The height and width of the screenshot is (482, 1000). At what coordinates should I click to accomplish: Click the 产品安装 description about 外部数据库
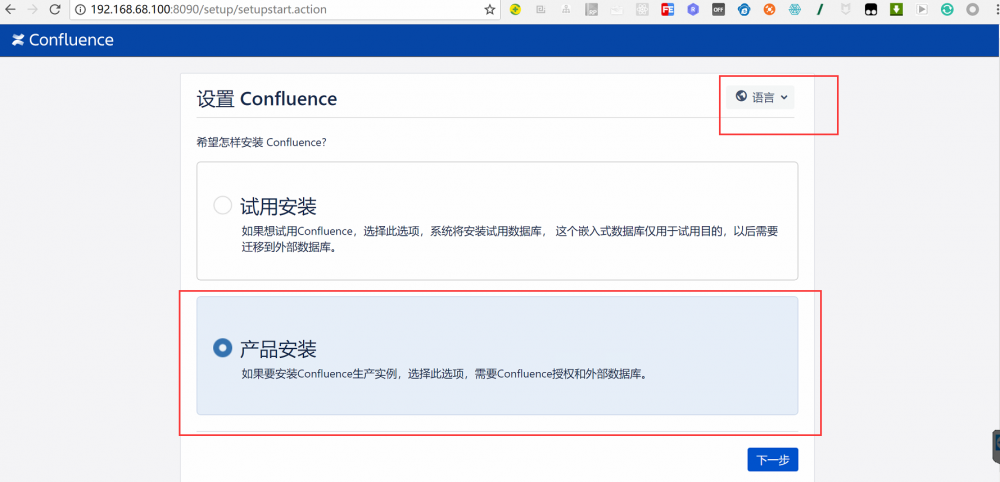(x=445, y=374)
